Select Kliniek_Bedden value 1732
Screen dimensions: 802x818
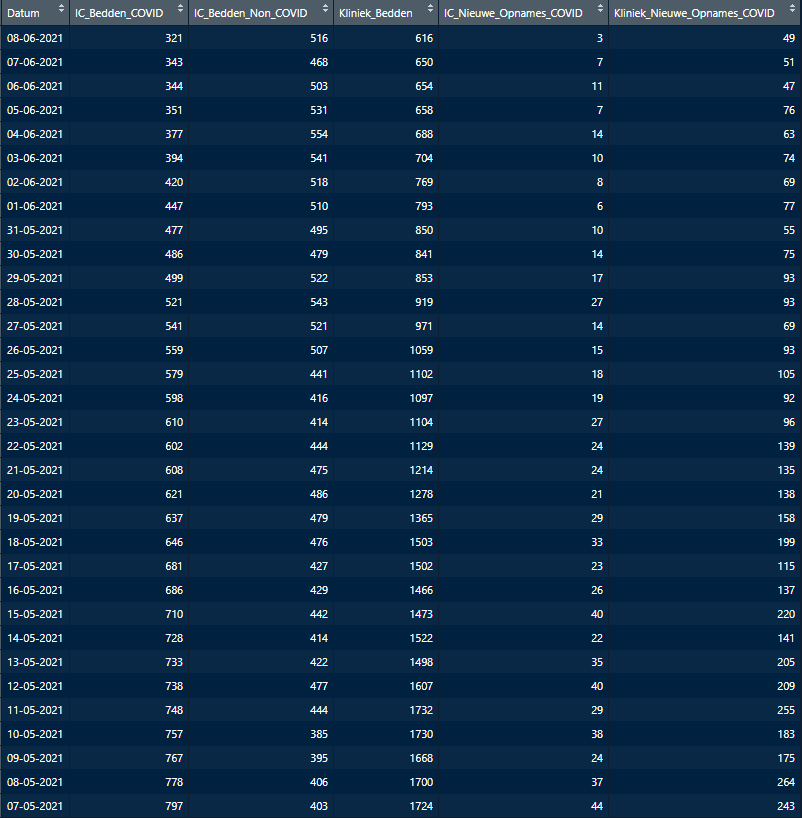pos(421,710)
